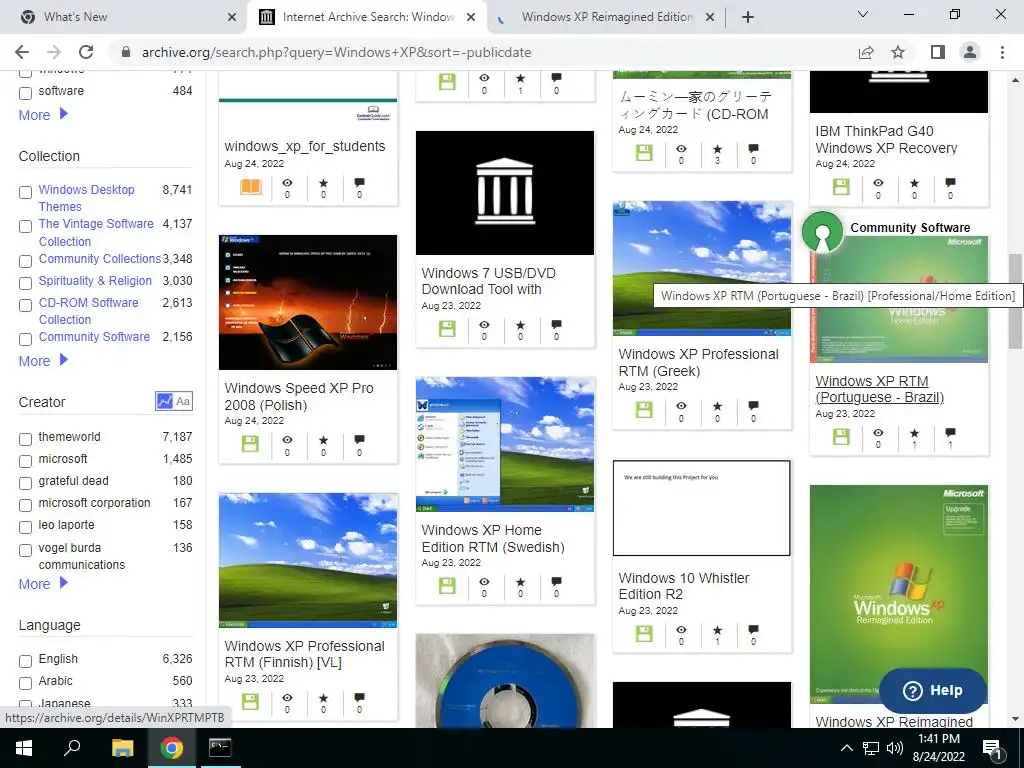1024x768 pixels.
Task: Close the What's New tab
Action: point(232,18)
